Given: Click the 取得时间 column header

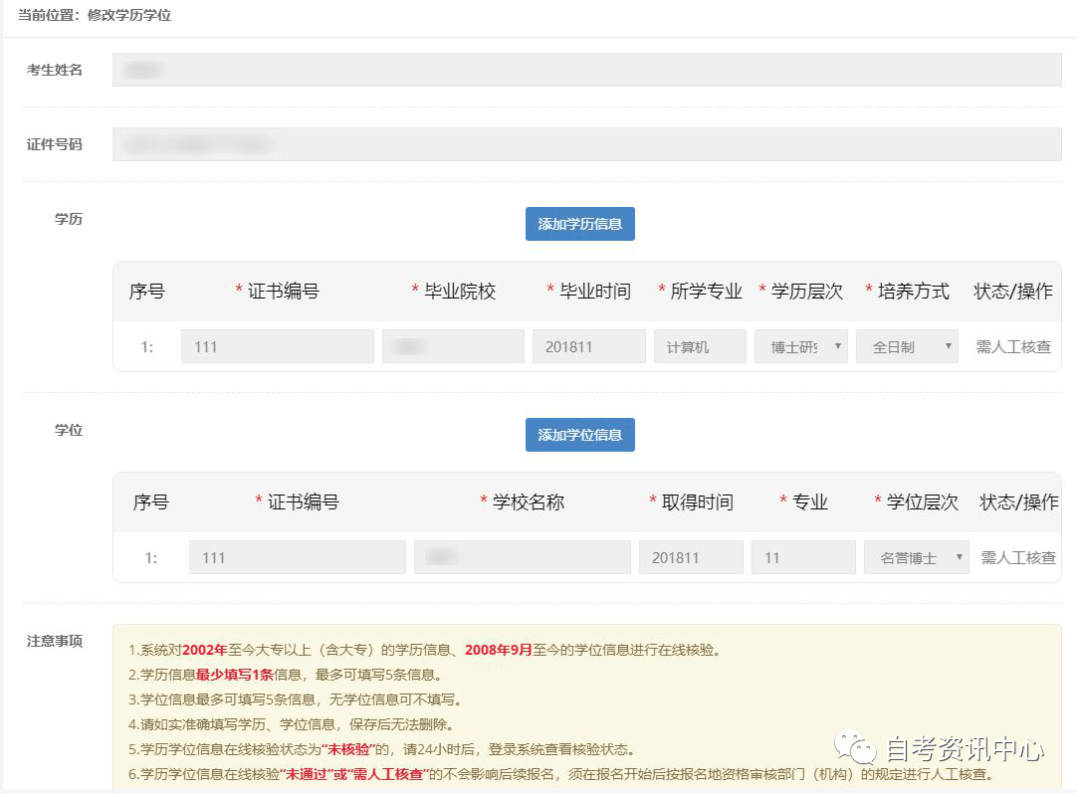Looking at the screenshot, I should tap(691, 502).
